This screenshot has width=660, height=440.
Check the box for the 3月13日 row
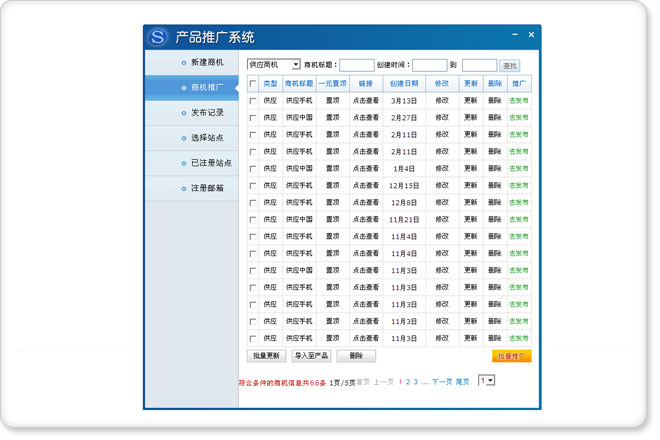(253, 101)
